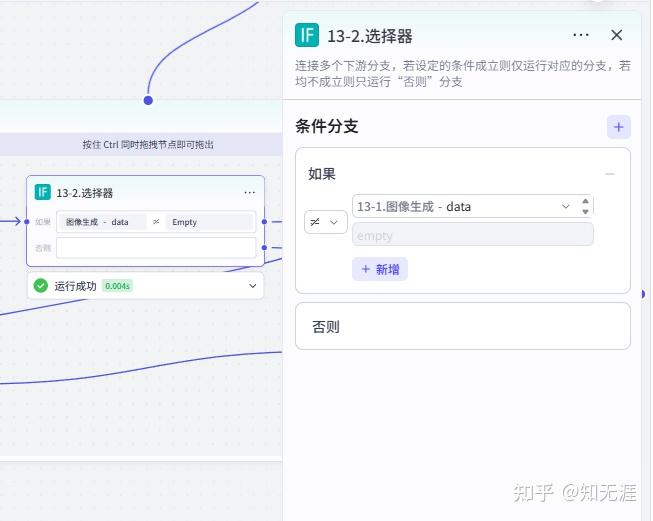This screenshot has height=521, width=653.
Task: Click the node's left input port
Action: click(x=27, y=222)
